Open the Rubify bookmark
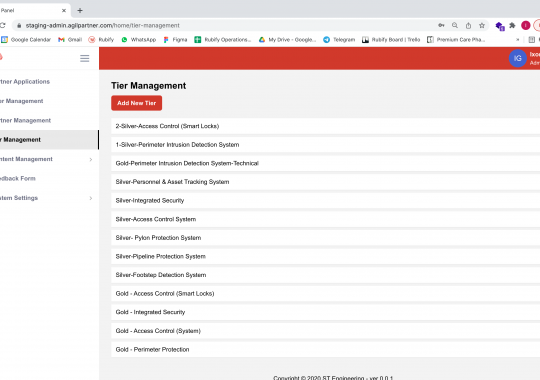 click(101, 40)
